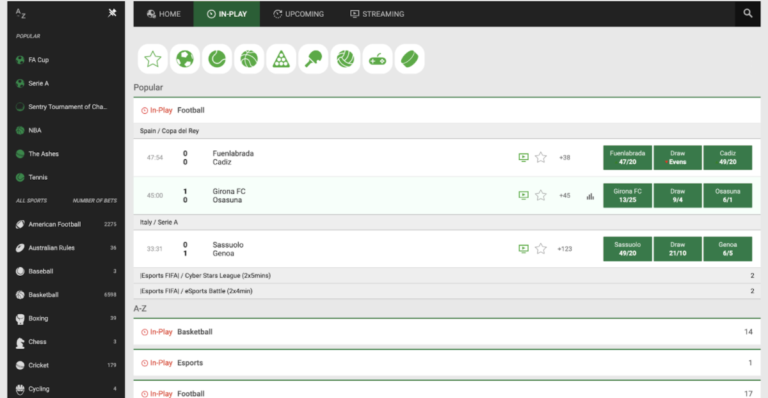Click the favourites star sport filter
768x398 pixels.
(x=153, y=59)
